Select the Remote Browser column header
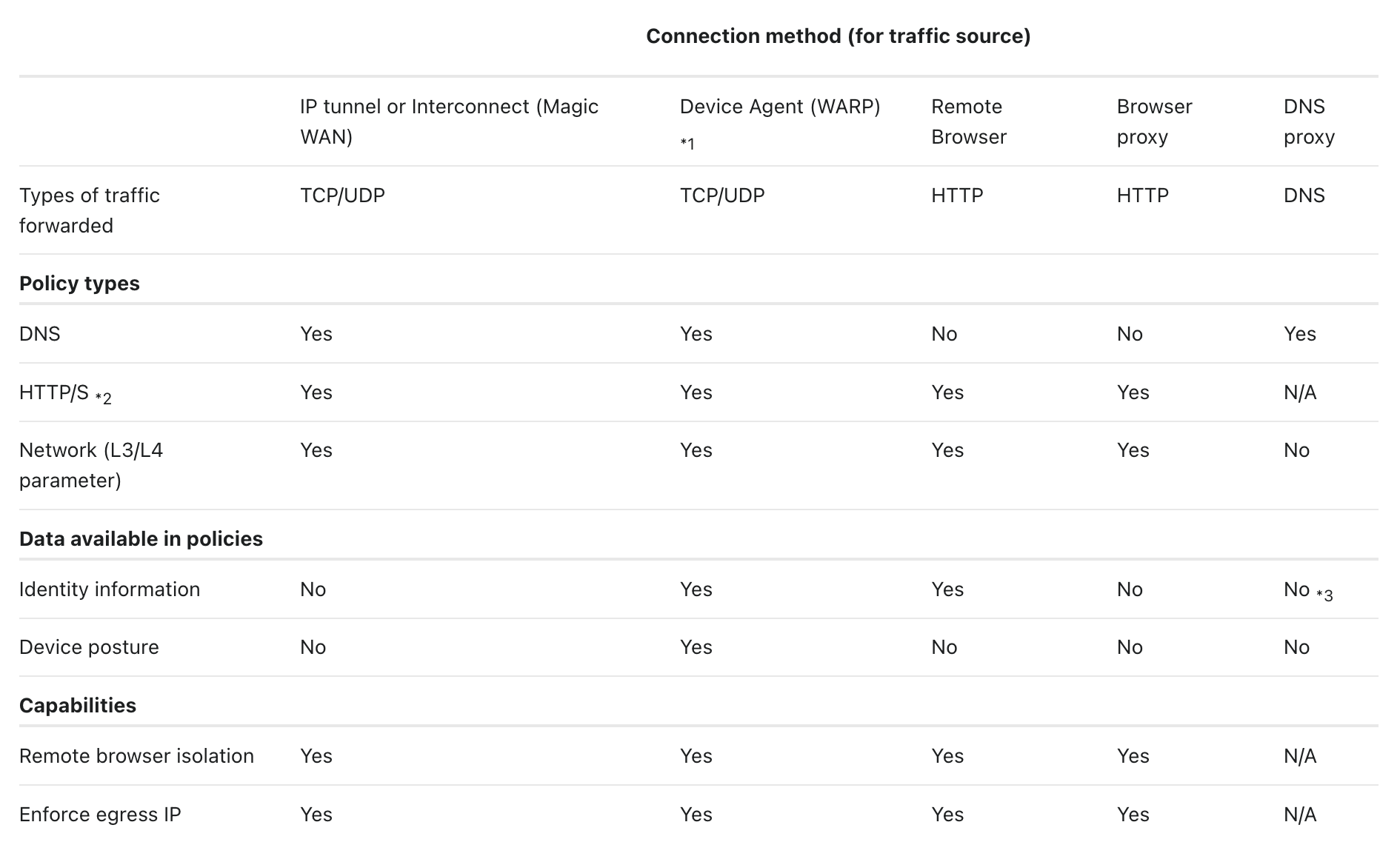The image size is (1400, 862). tap(968, 121)
